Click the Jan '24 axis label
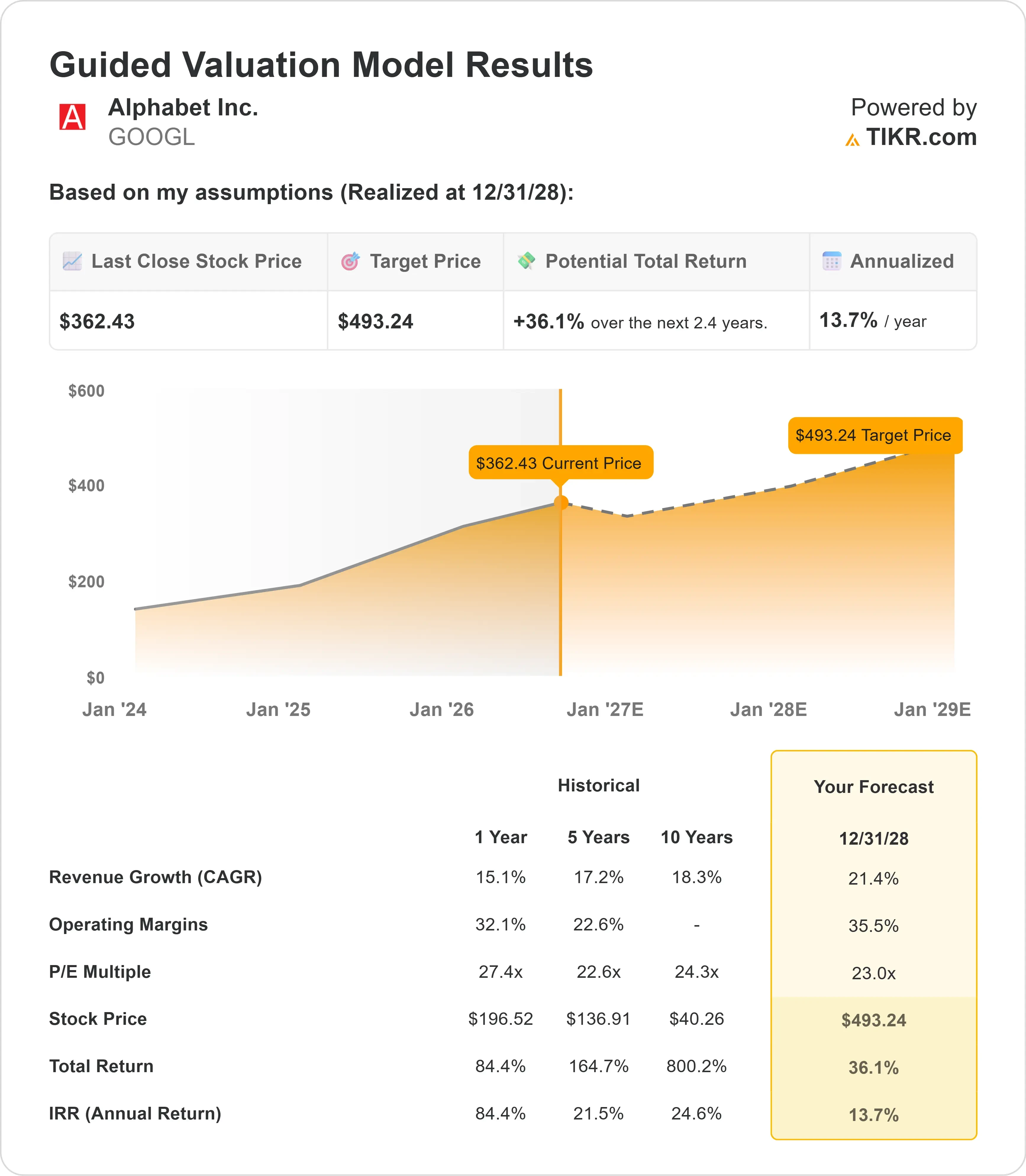 (114, 710)
